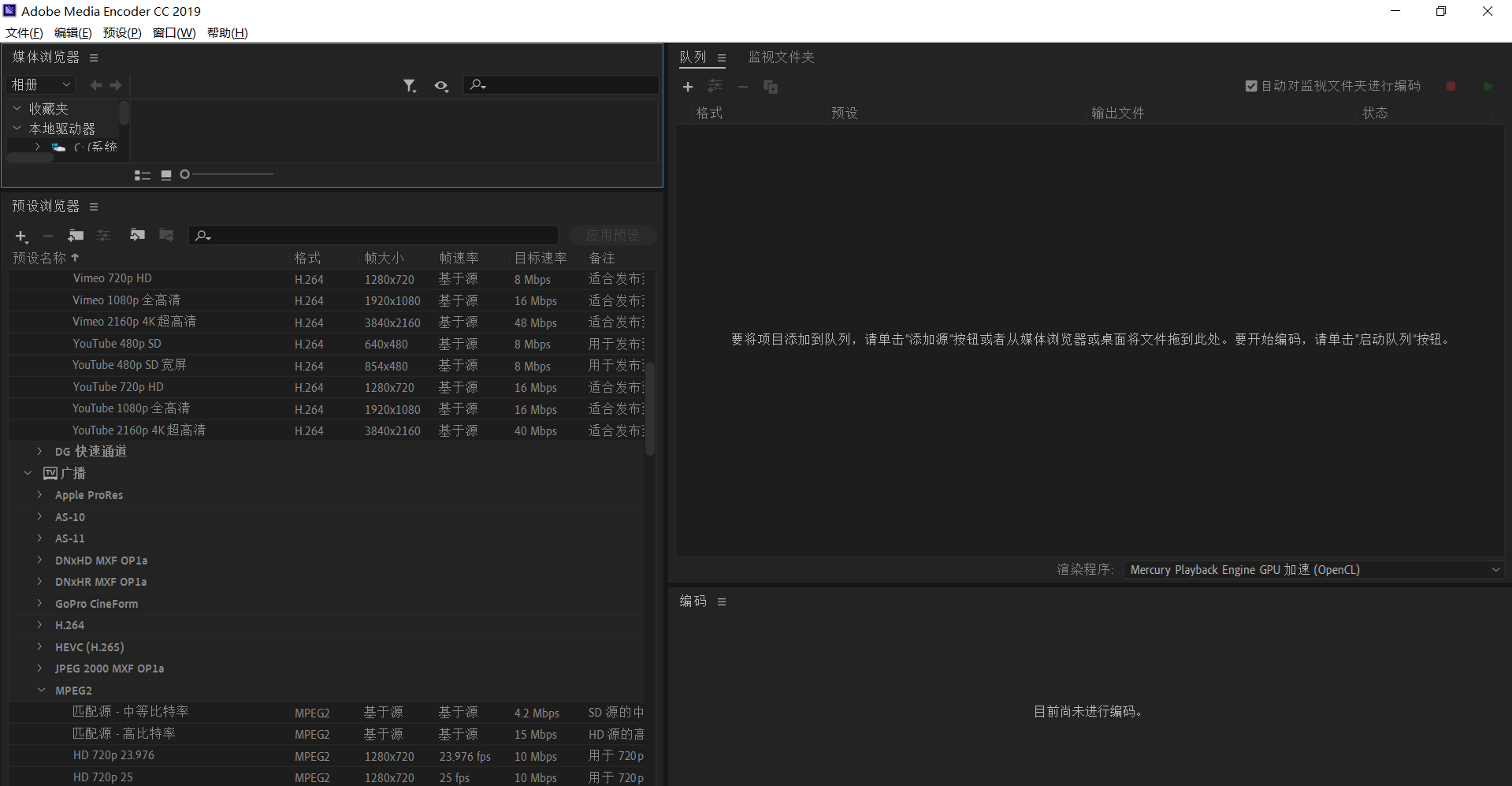Switch media browser to thumbnail view

tap(166, 174)
